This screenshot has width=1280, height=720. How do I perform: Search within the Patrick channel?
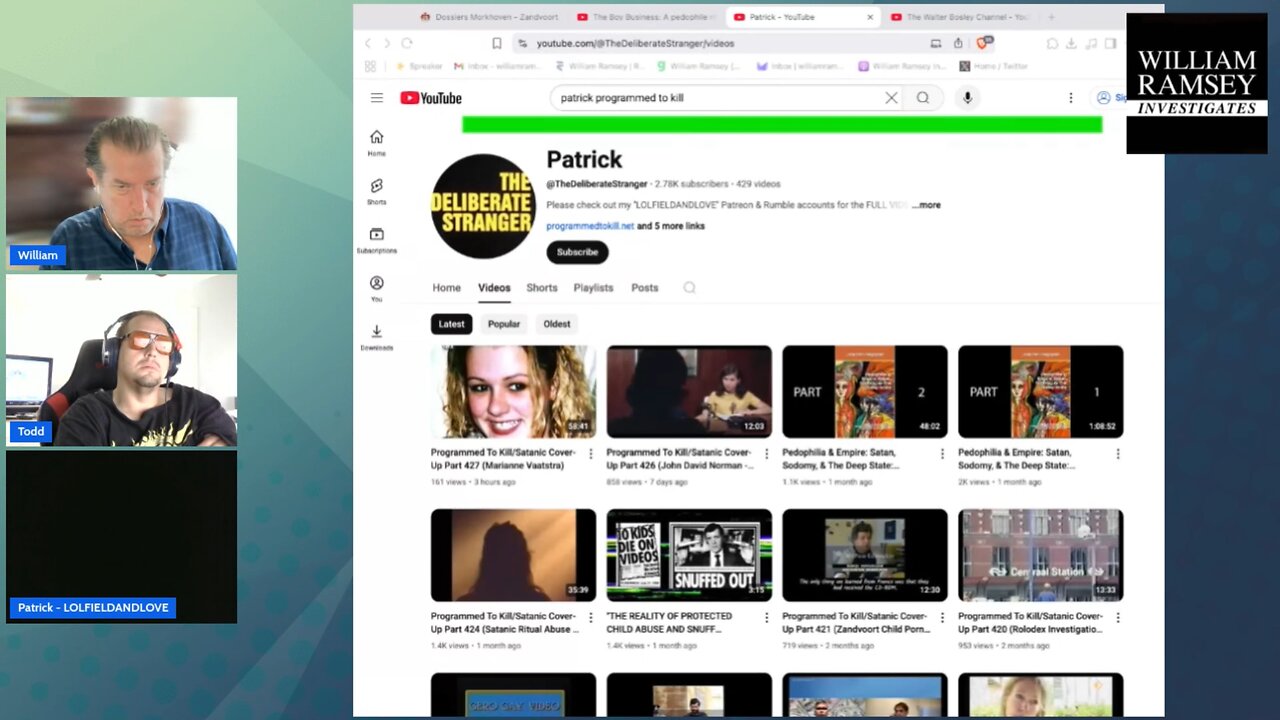[x=689, y=288]
